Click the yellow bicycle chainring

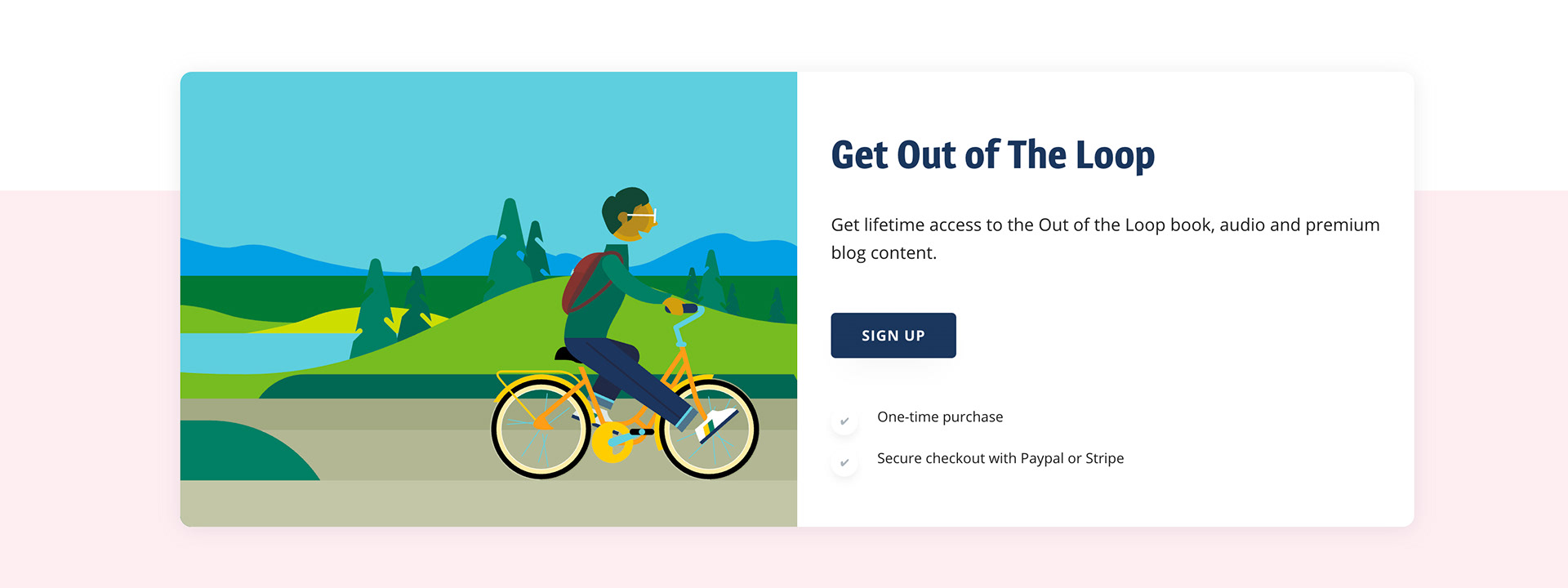(x=612, y=443)
